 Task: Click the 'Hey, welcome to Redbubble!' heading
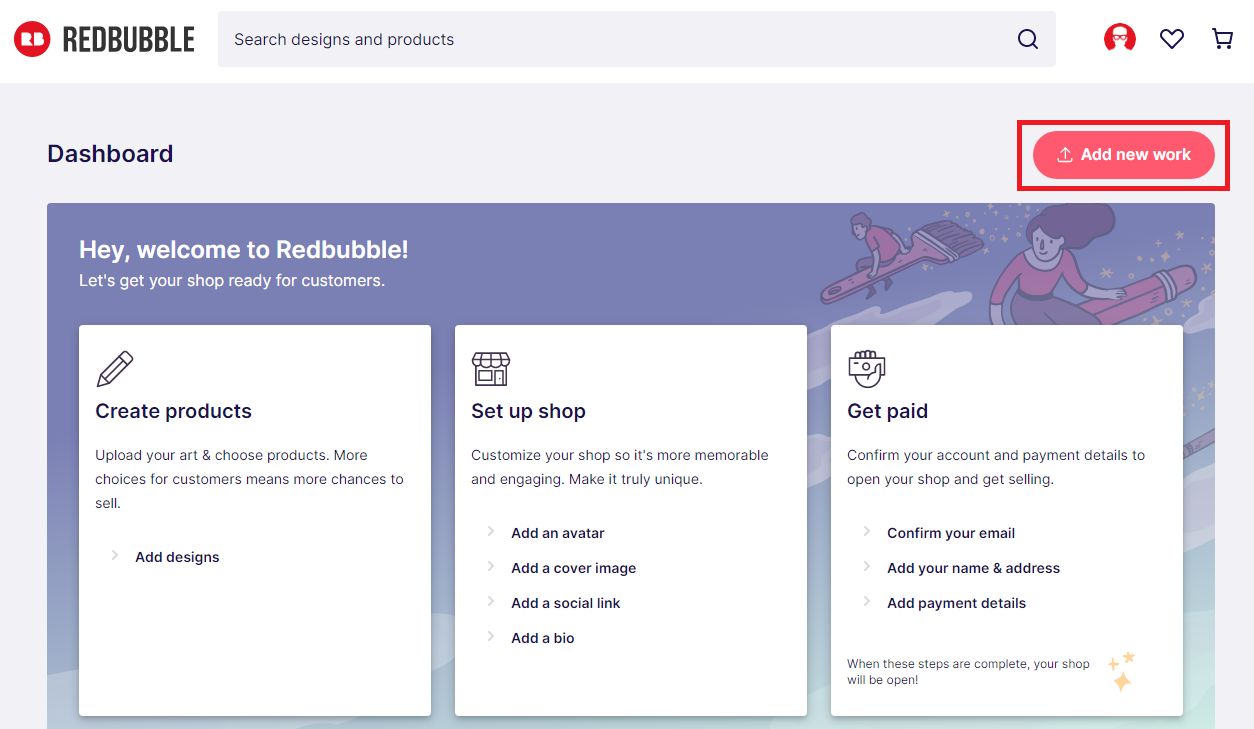point(243,250)
